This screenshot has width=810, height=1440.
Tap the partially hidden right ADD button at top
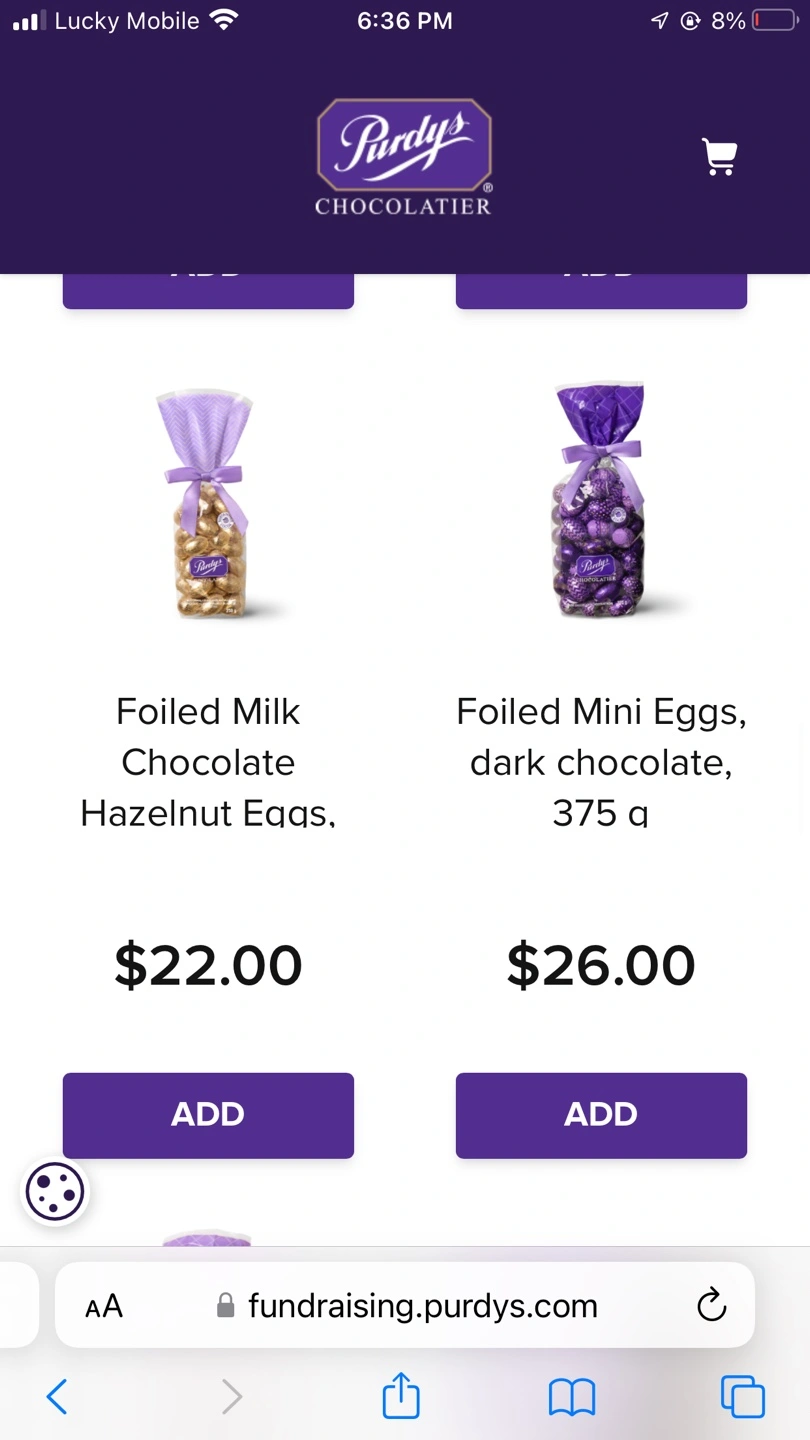click(601, 291)
